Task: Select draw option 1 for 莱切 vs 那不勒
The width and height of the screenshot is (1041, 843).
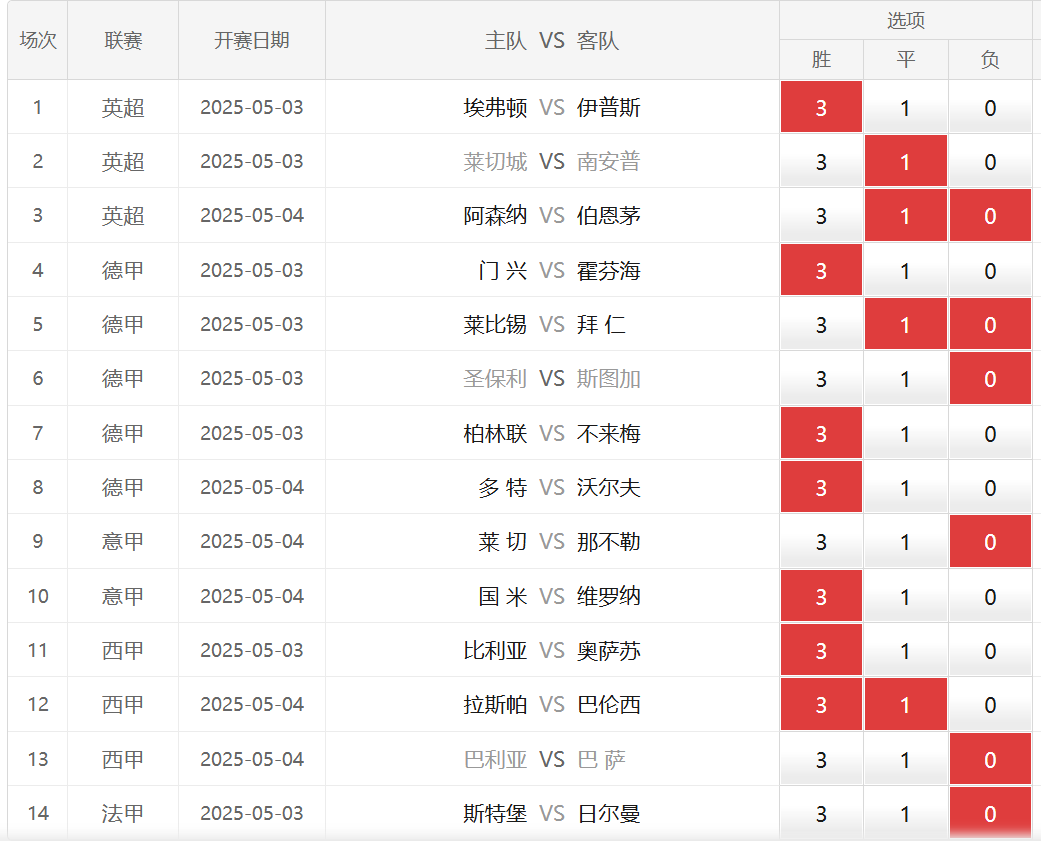Action: click(906, 542)
